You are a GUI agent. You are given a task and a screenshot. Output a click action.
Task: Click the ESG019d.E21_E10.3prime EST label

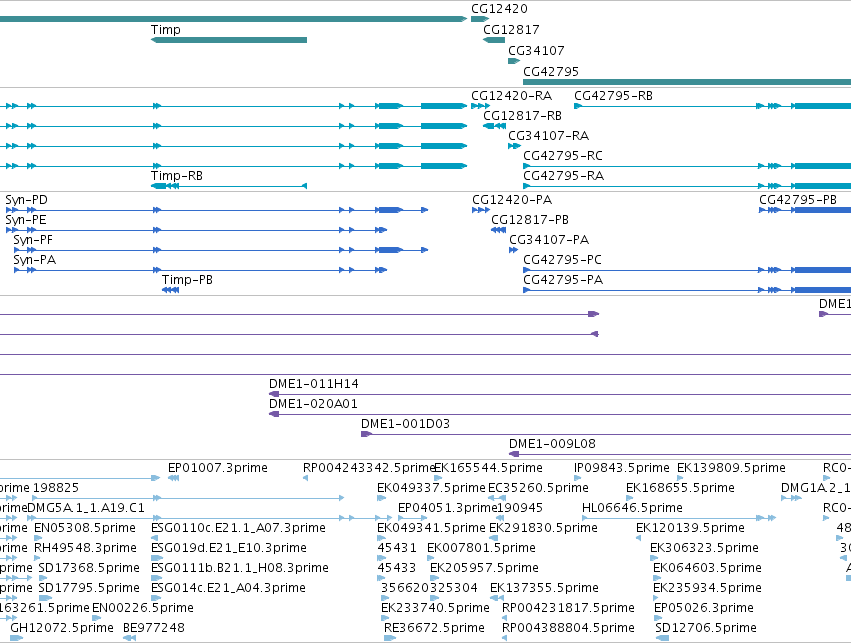(228, 548)
